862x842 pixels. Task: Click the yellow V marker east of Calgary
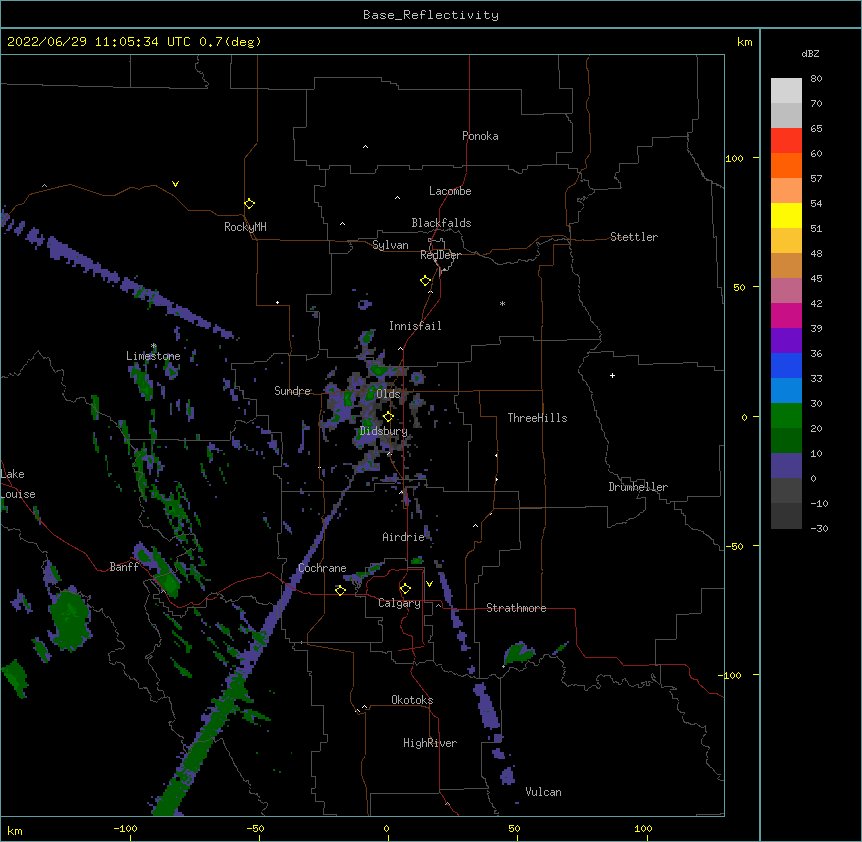pos(429,584)
